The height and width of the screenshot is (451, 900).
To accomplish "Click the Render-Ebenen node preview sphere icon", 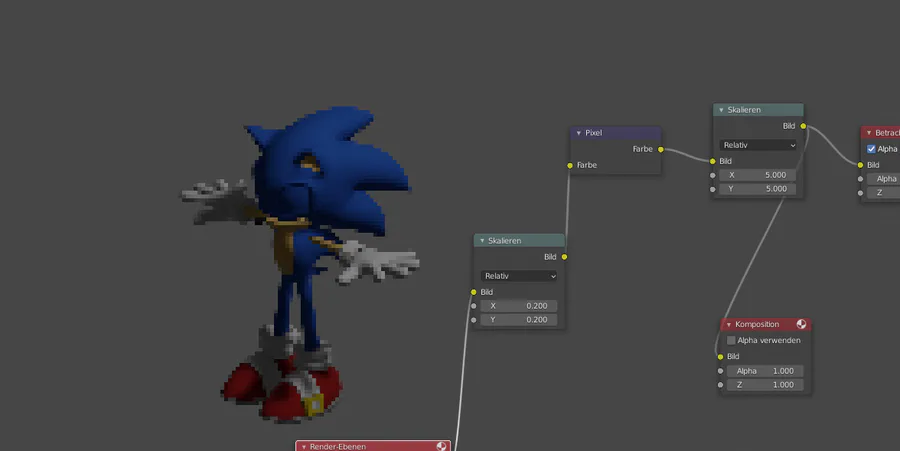I will click(x=441, y=446).
